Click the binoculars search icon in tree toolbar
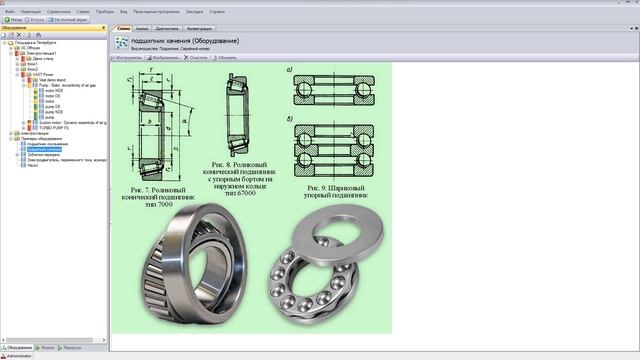 (38, 35)
